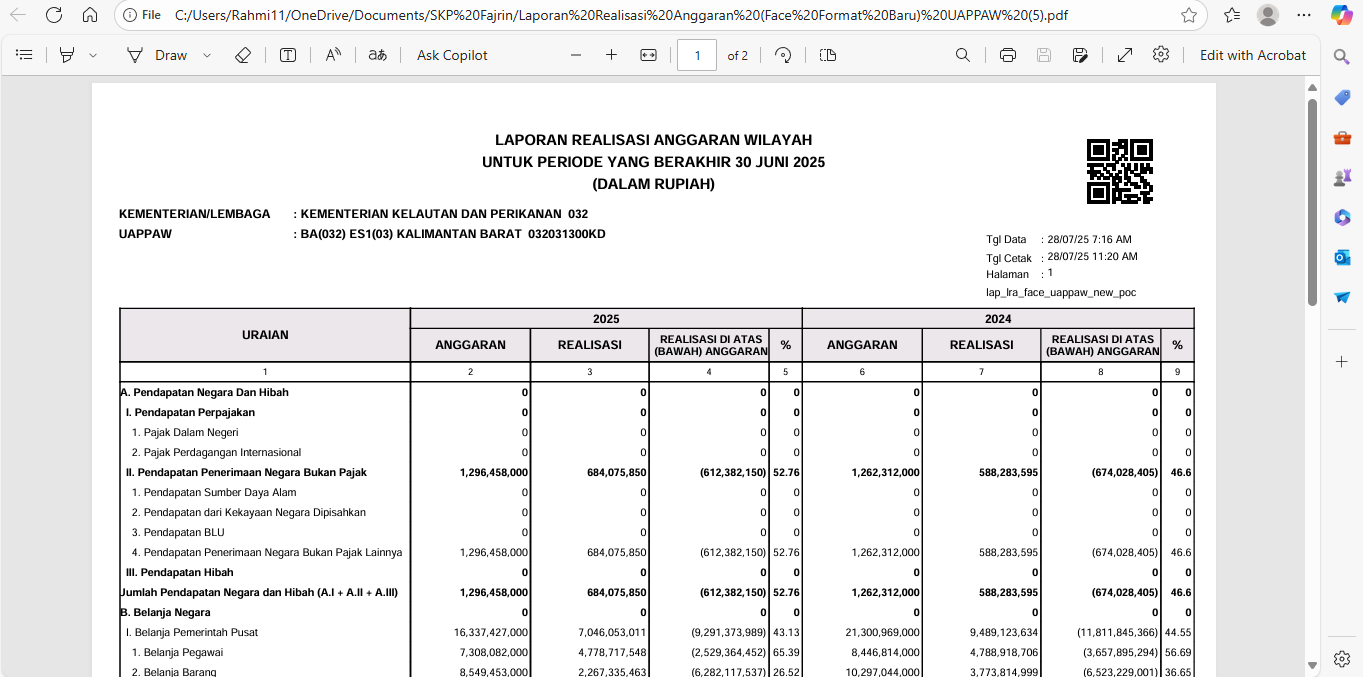Open the Tools briefcase icon in the sidebar
Screen dimensions: 1363x677
coord(1342,137)
